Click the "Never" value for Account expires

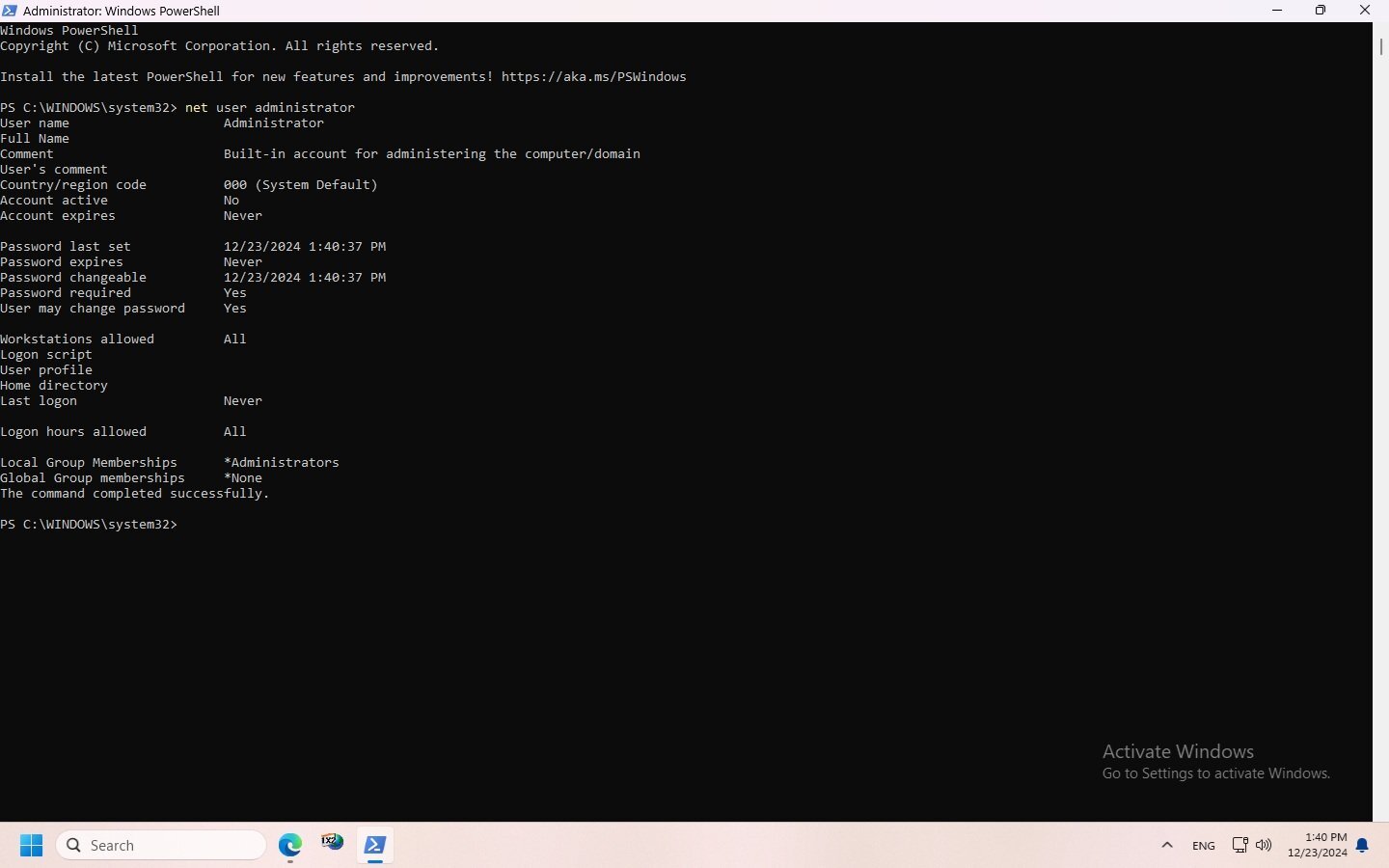coord(243,216)
